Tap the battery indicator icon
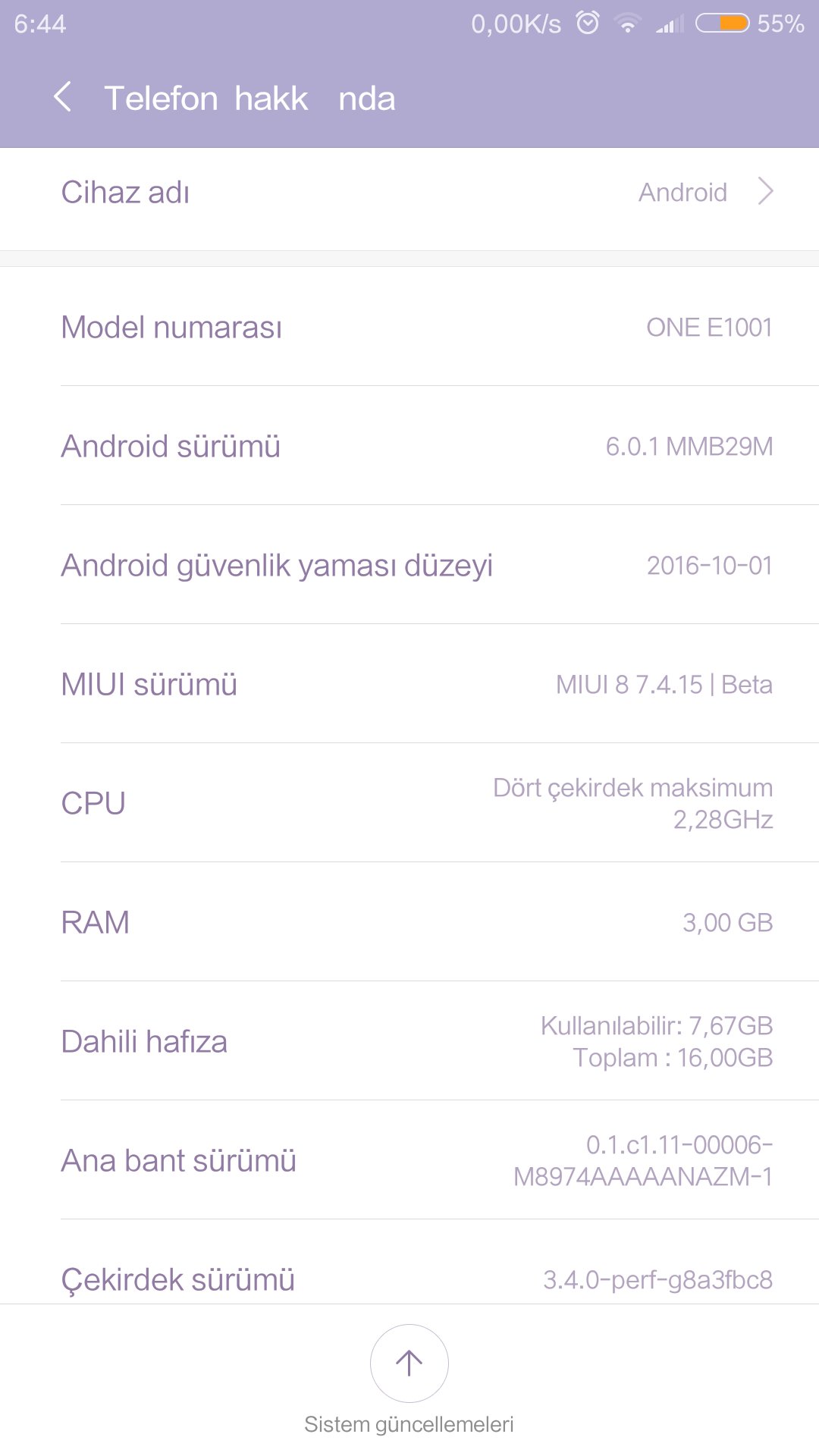Image resolution: width=819 pixels, height=1456 pixels. [722, 24]
